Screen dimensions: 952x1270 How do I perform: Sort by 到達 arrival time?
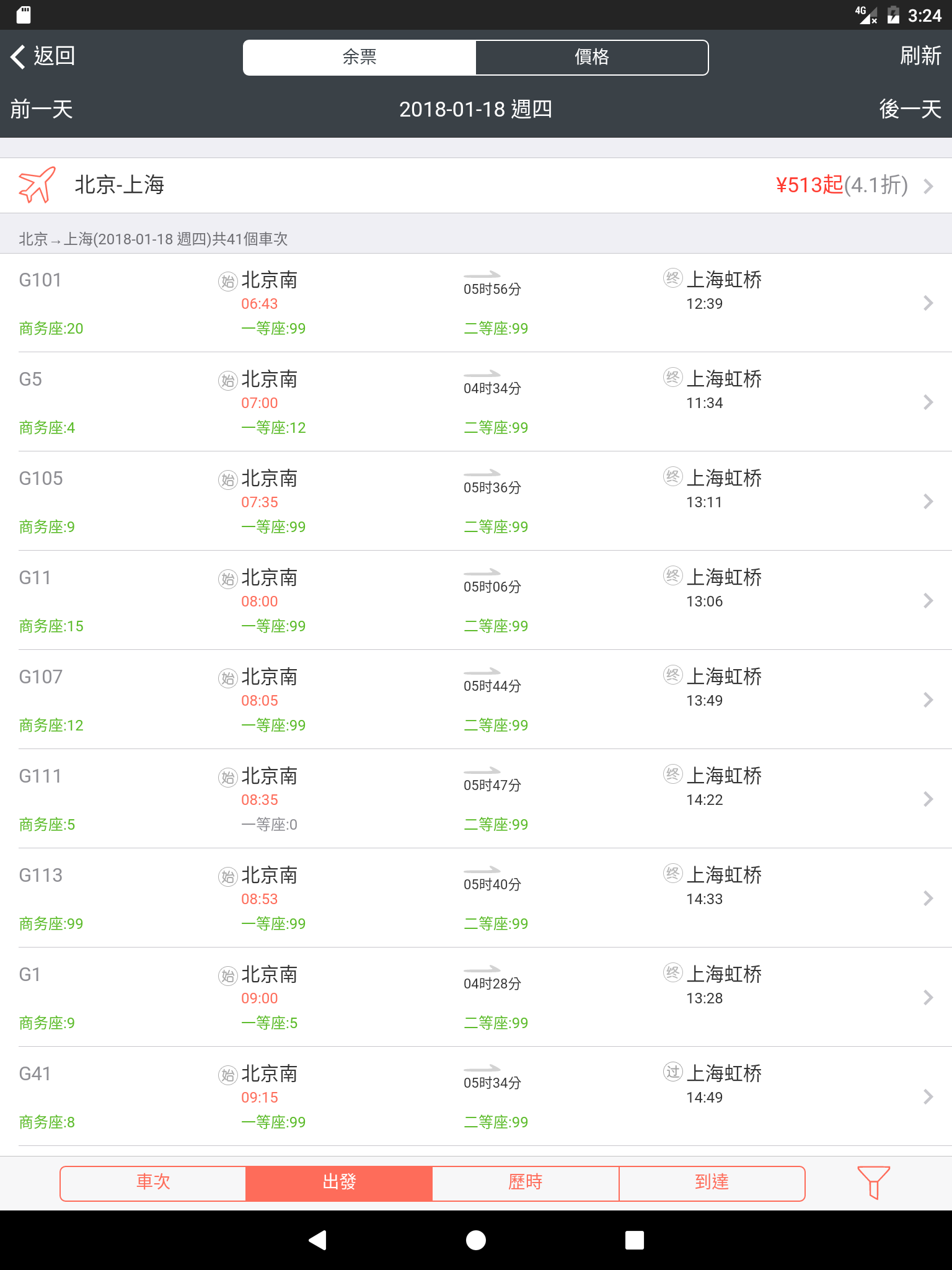tap(712, 1183)
